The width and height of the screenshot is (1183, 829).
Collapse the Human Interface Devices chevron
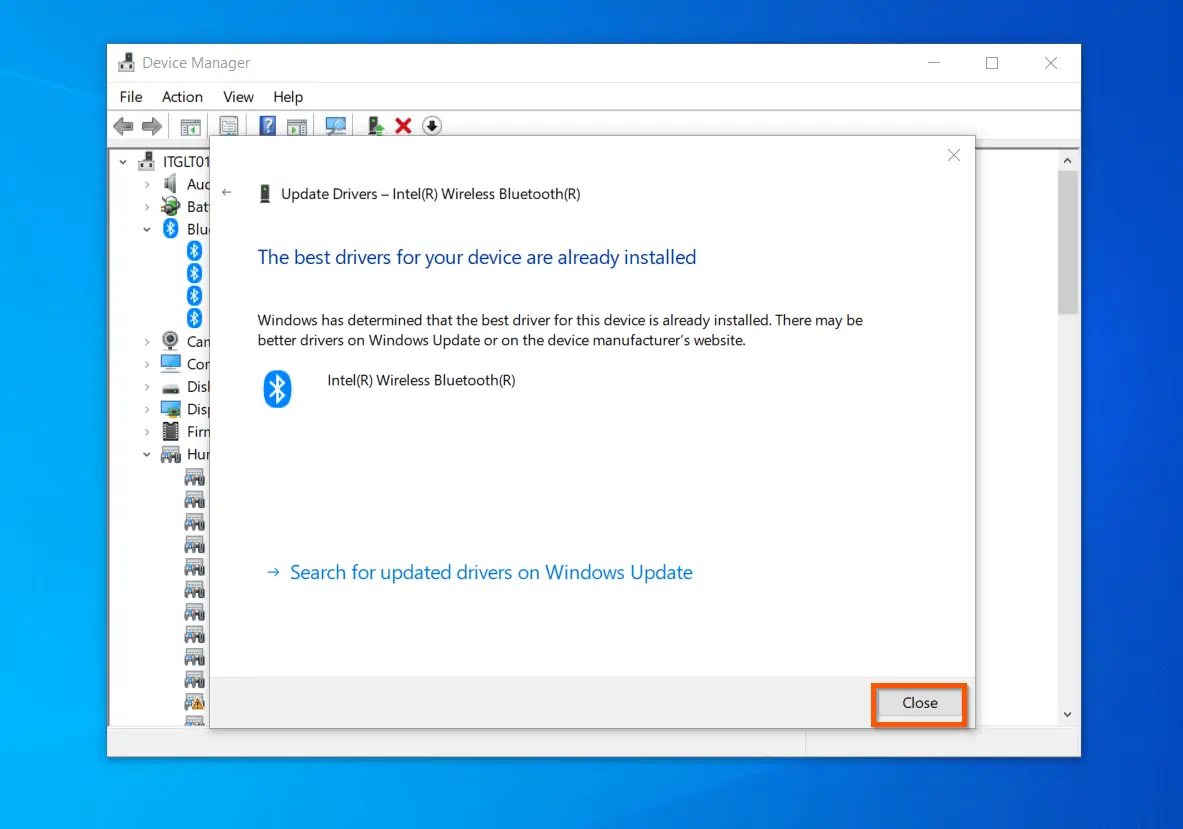(x=147, y=455)
